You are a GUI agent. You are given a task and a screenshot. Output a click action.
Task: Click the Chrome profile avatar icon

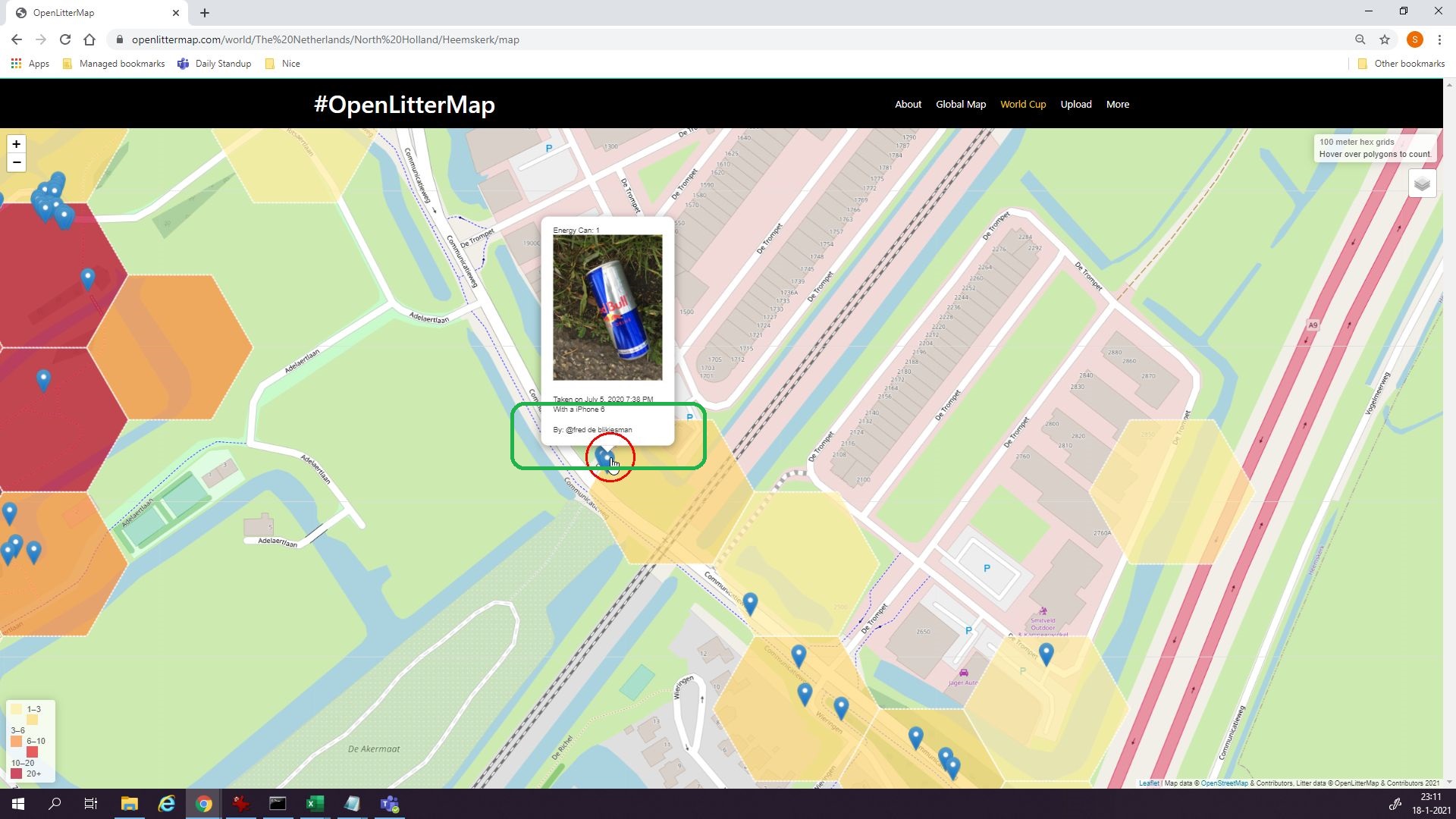point(1415,39)
